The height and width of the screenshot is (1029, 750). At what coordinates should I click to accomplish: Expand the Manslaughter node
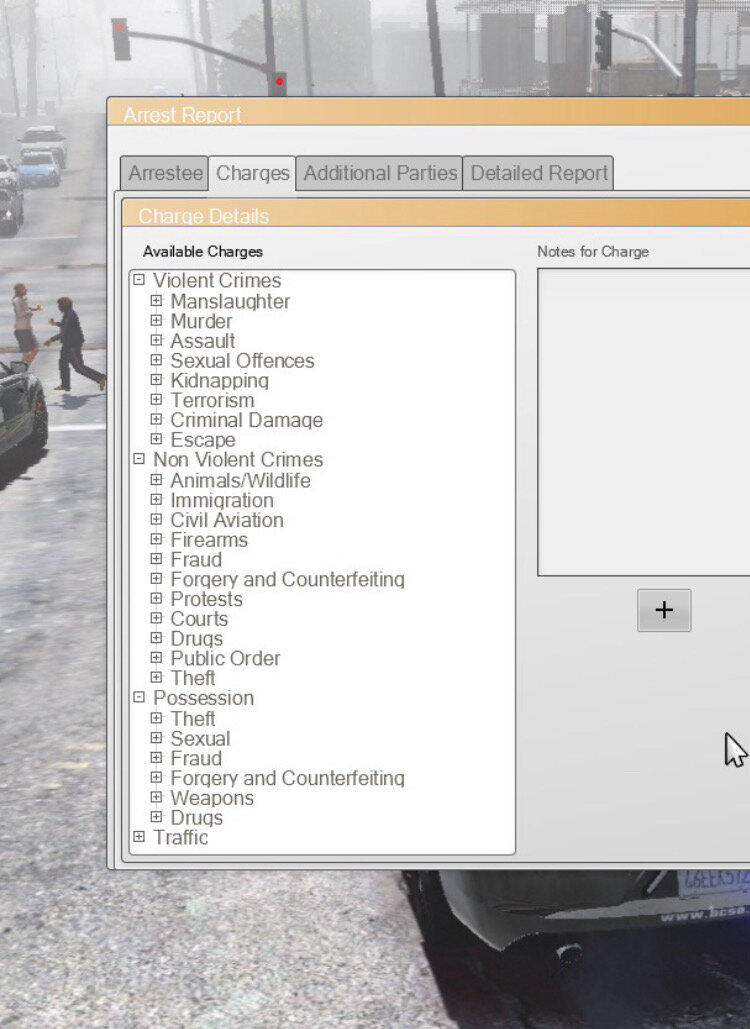tap(156, 301)
